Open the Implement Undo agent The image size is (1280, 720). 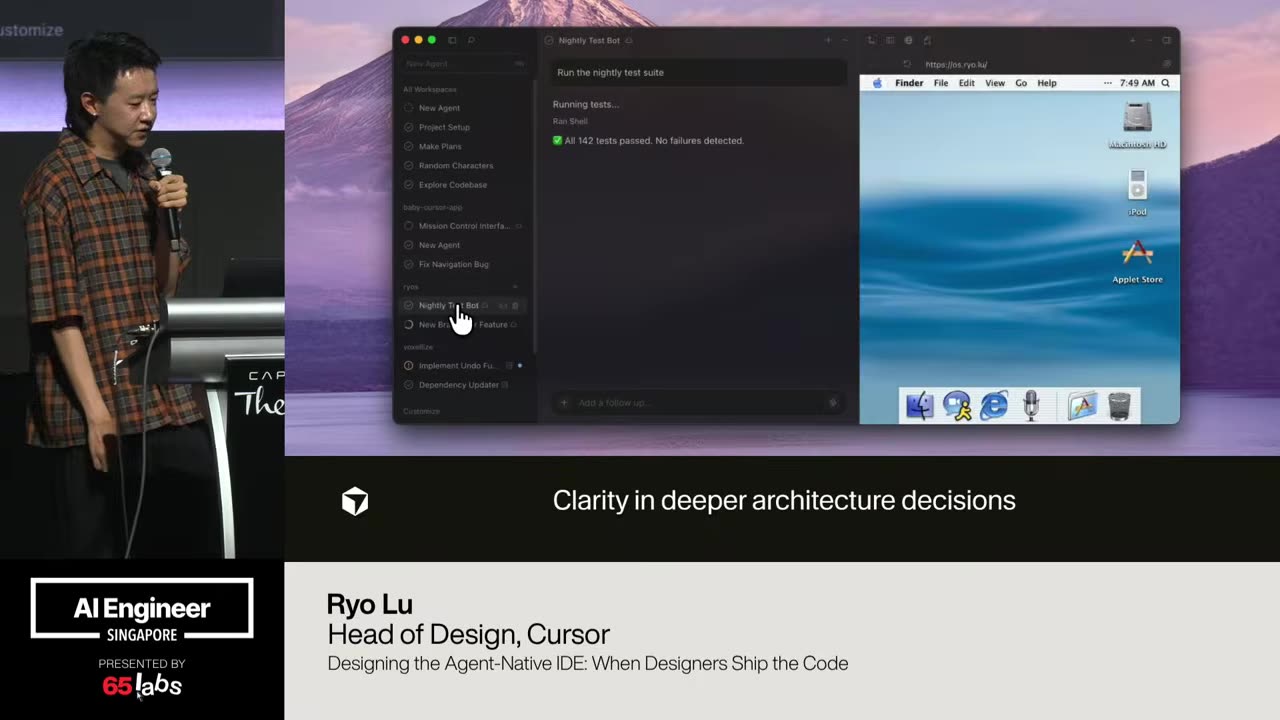(464, 366)
